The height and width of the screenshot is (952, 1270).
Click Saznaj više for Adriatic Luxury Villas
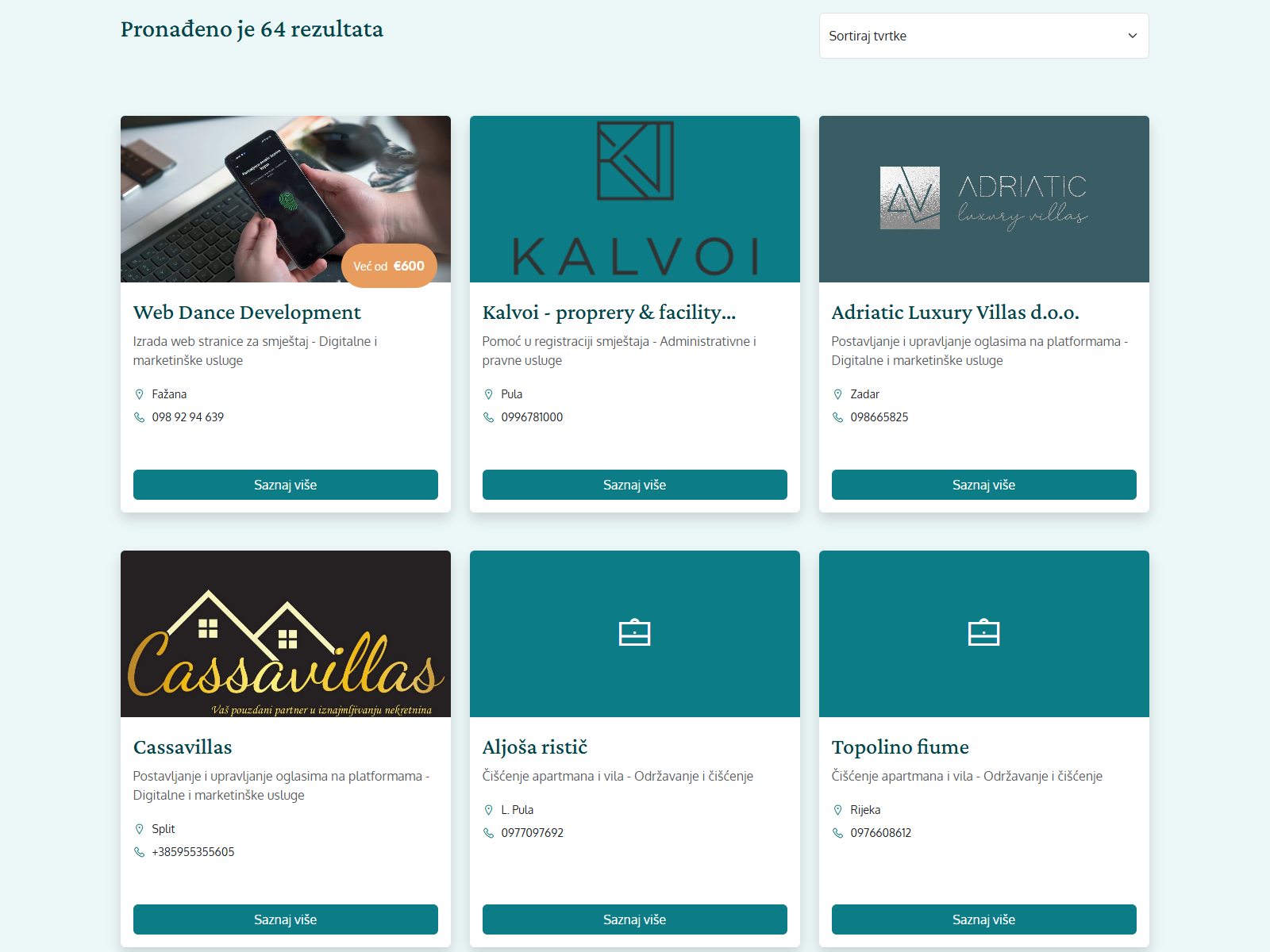click(983, 485)
